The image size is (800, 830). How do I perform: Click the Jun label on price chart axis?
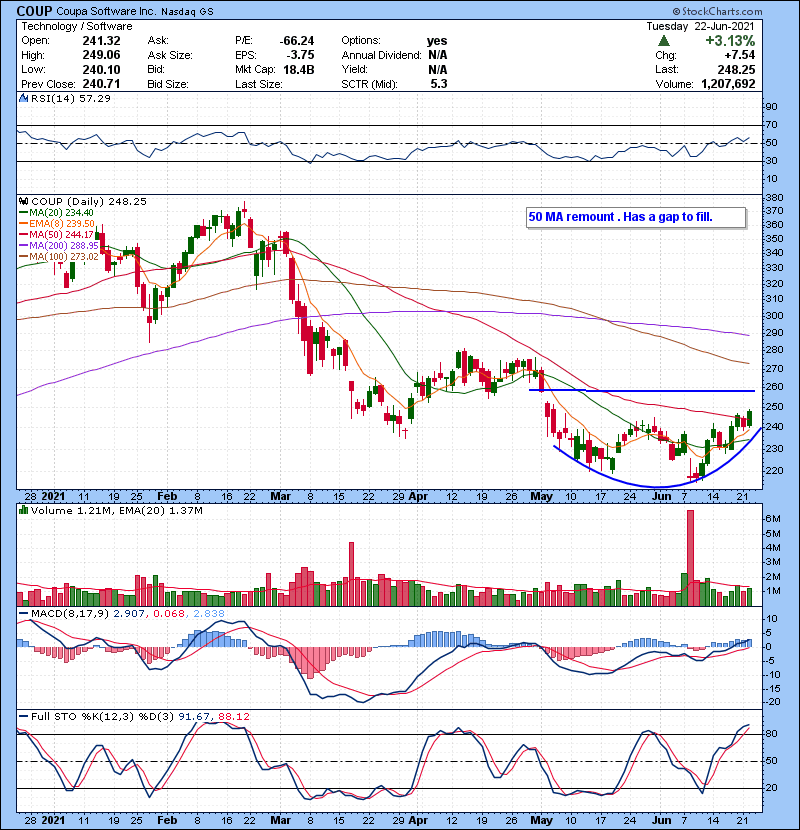point(662,497)
